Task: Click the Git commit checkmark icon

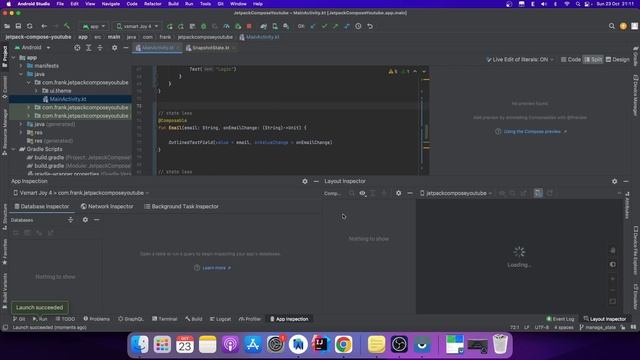Action: (x=324, y=26)
